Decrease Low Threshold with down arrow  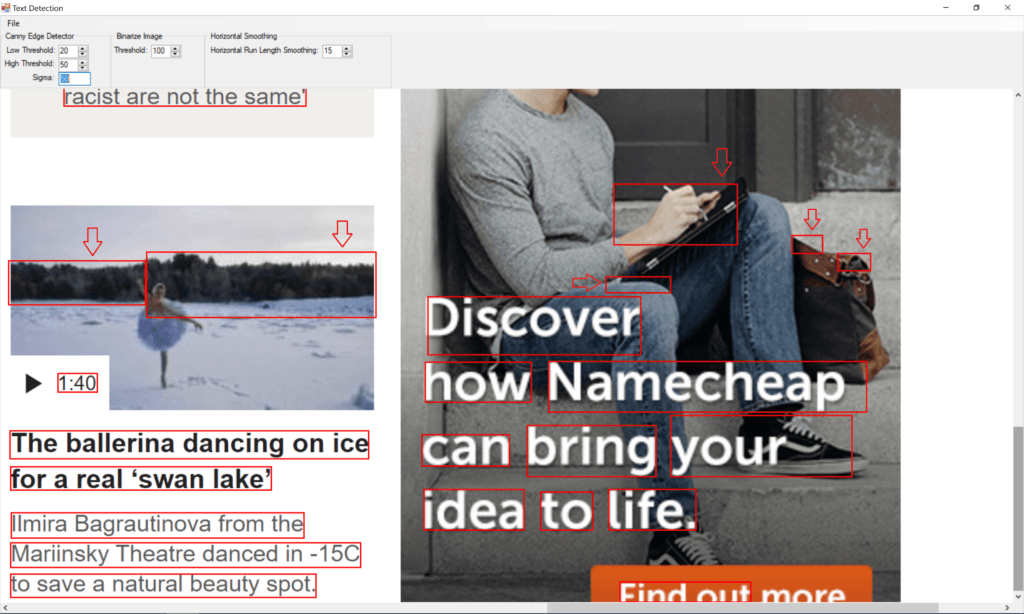(x=83, y=54)
